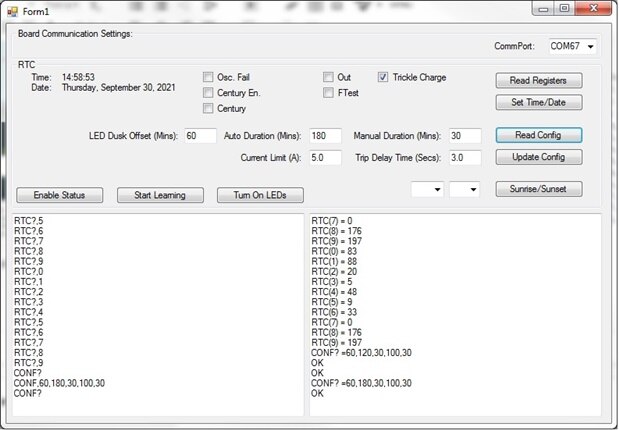Check the Century checkbox
Viewport: 619px width, 430px height.
click(208, 108)
